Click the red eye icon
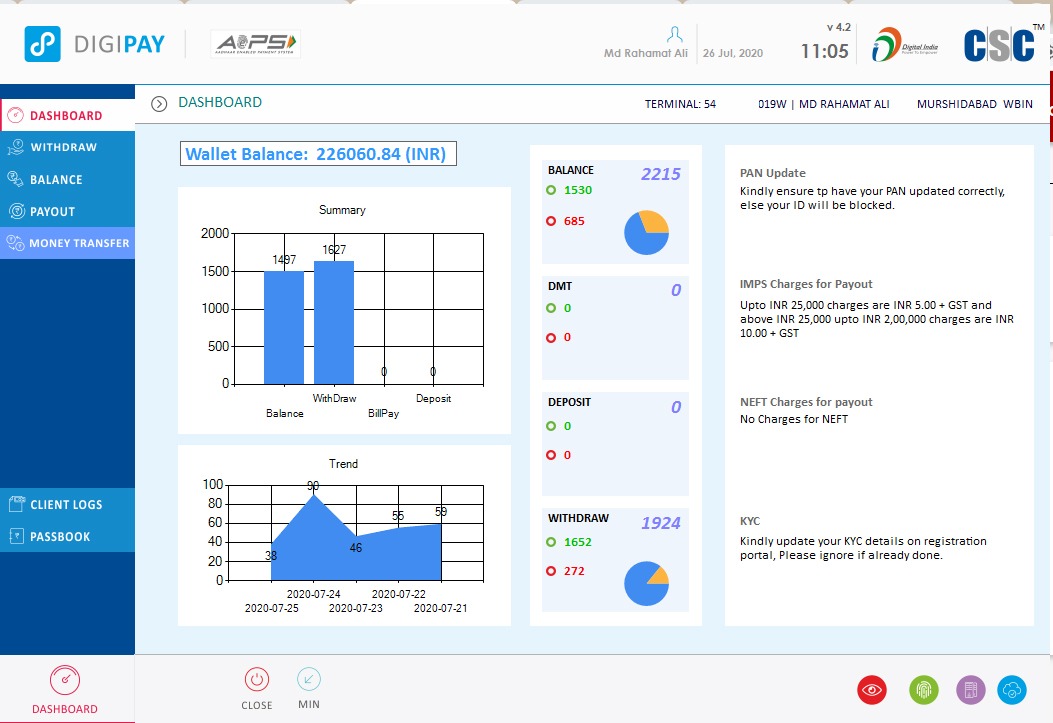Screen dimensions: 1053x723 872,689
